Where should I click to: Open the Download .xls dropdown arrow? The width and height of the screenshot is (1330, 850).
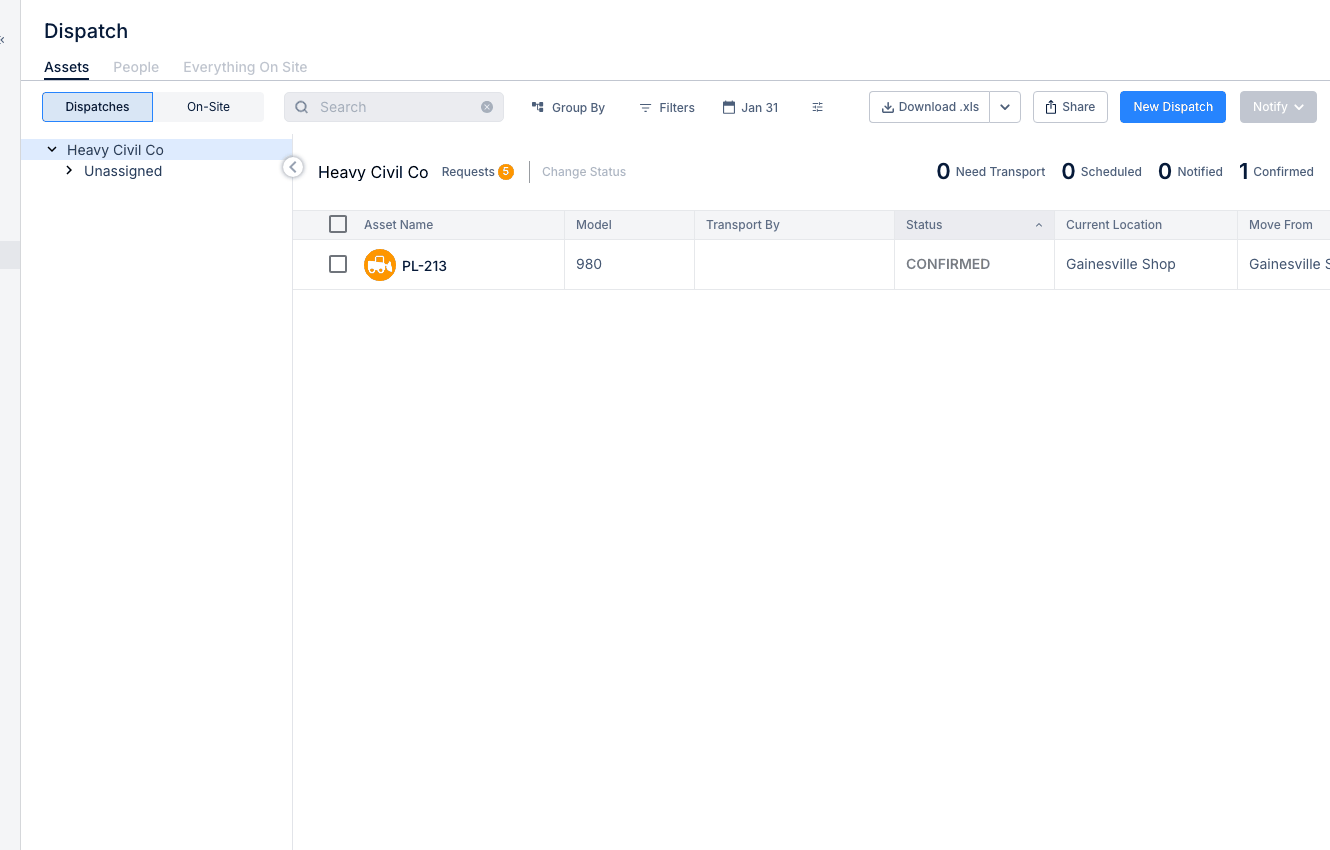(x=1005, y=106)
